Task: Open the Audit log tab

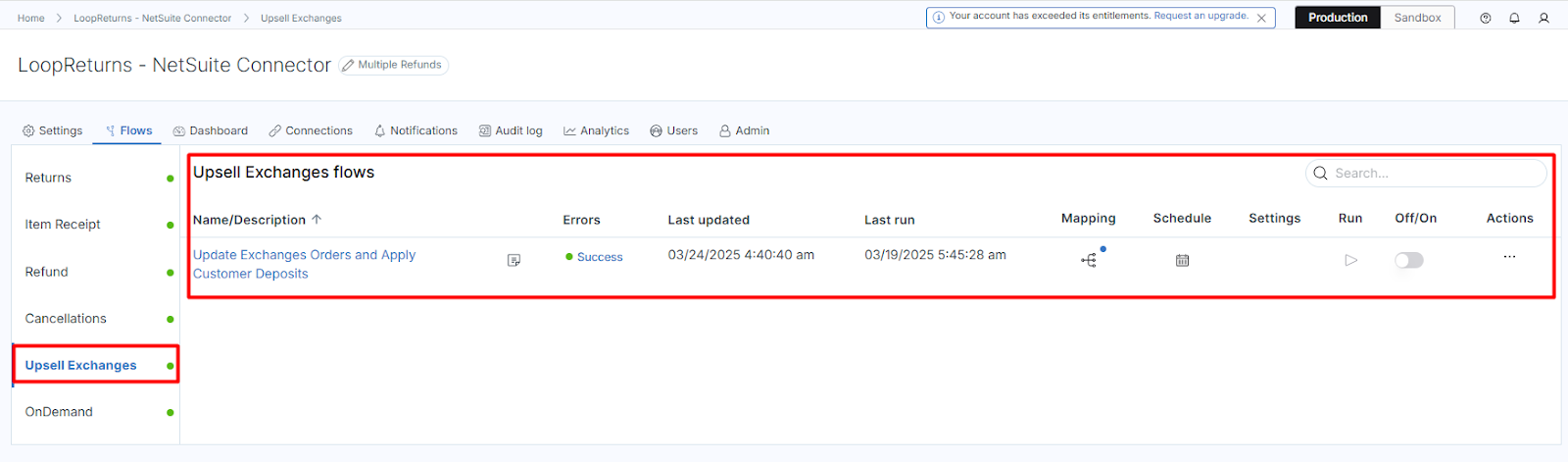Action: tap(511, 130)
